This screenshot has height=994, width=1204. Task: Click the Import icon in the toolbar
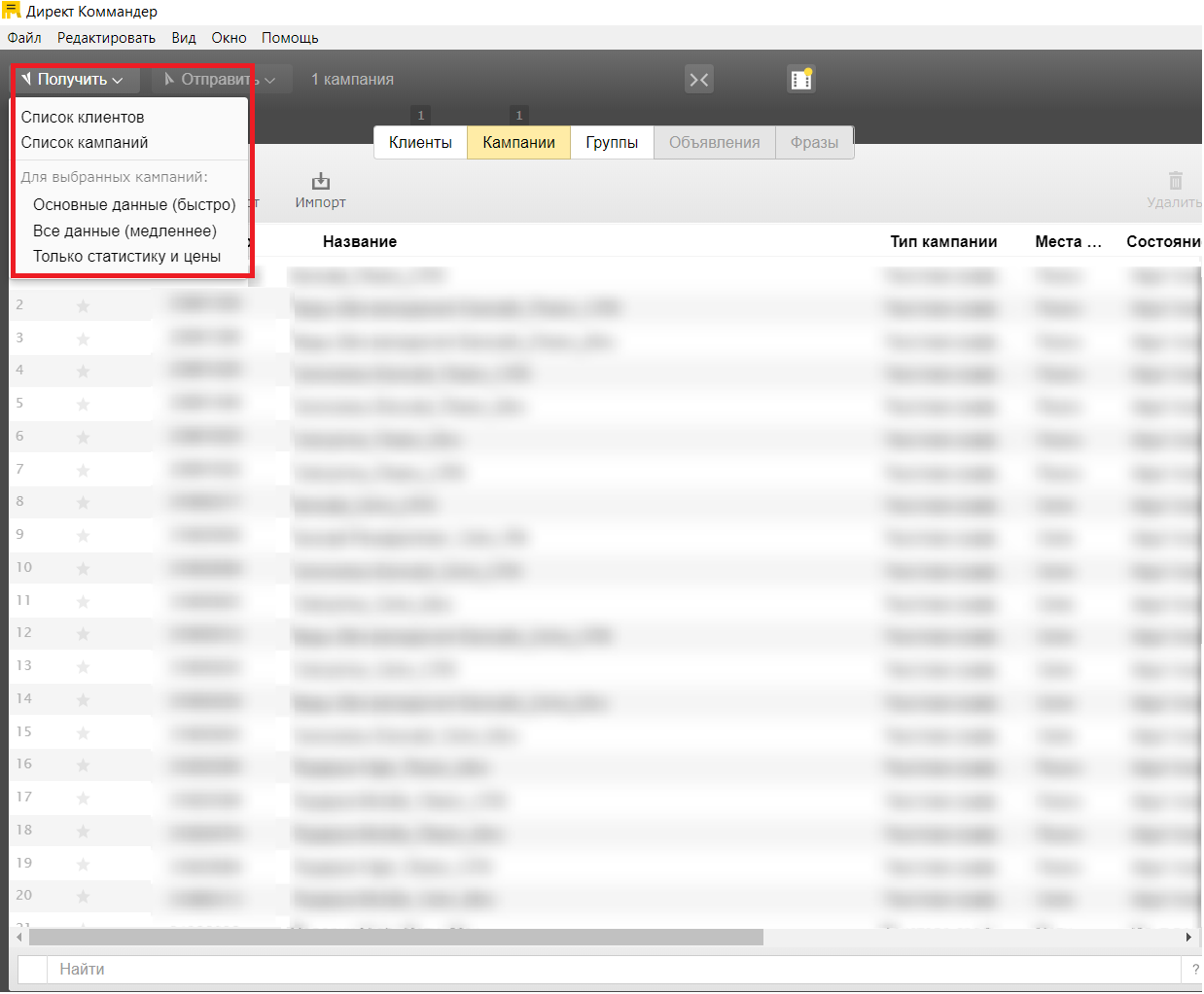[x=320, y=182]
